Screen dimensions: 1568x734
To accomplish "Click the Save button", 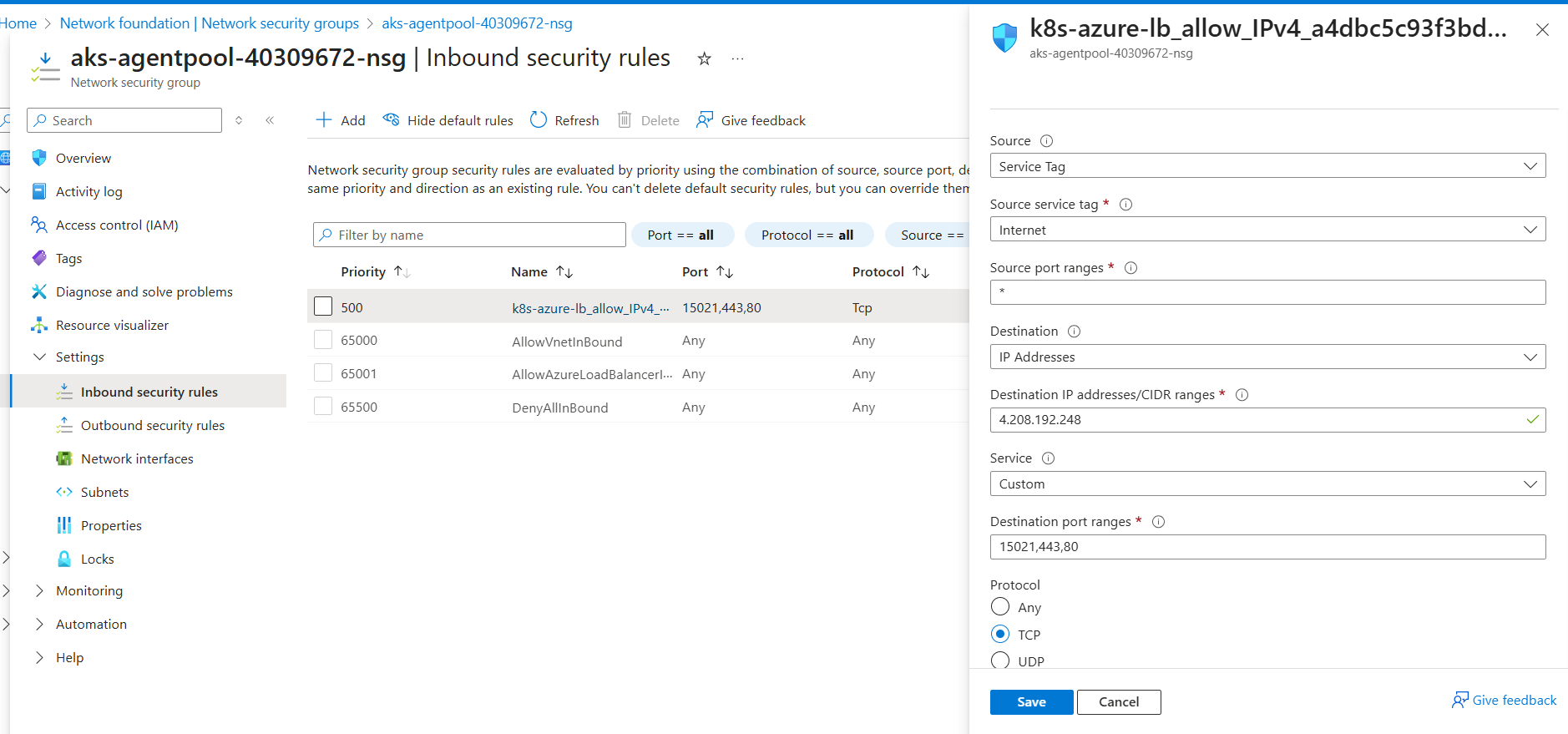I will 1031,702.
